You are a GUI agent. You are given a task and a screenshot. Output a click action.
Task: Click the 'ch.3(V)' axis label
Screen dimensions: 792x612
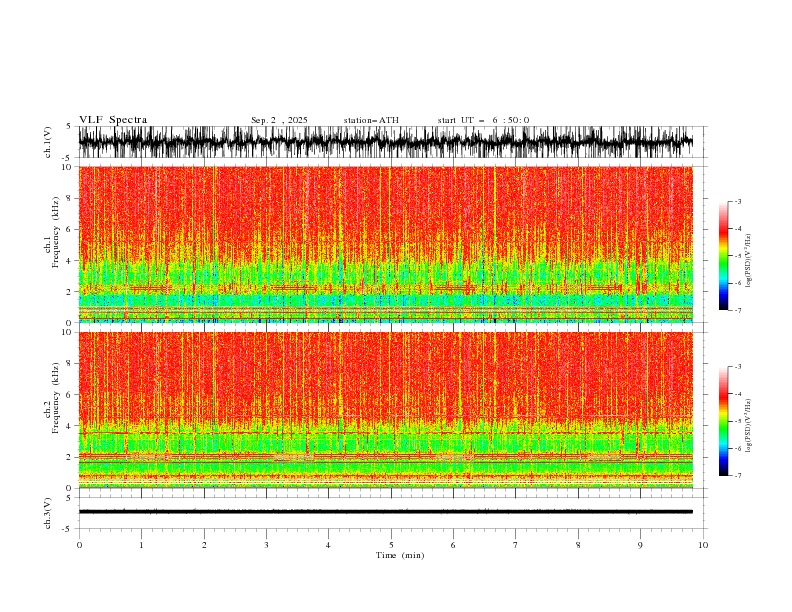48,514
